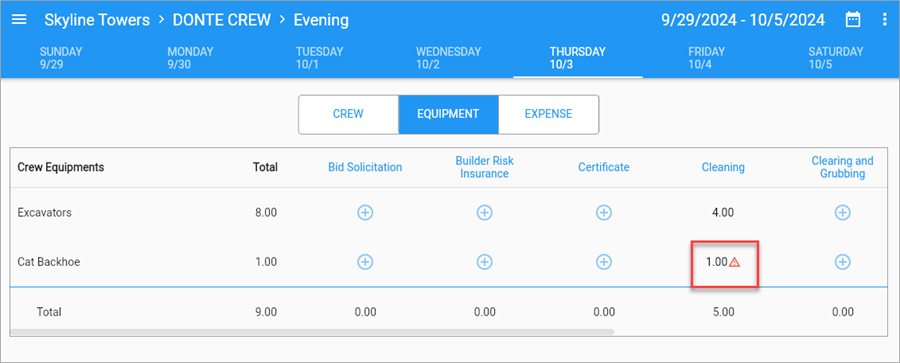Click the horizontal scrollbar under the table
The height and width of the screenshot is (363, 900).
312,332
